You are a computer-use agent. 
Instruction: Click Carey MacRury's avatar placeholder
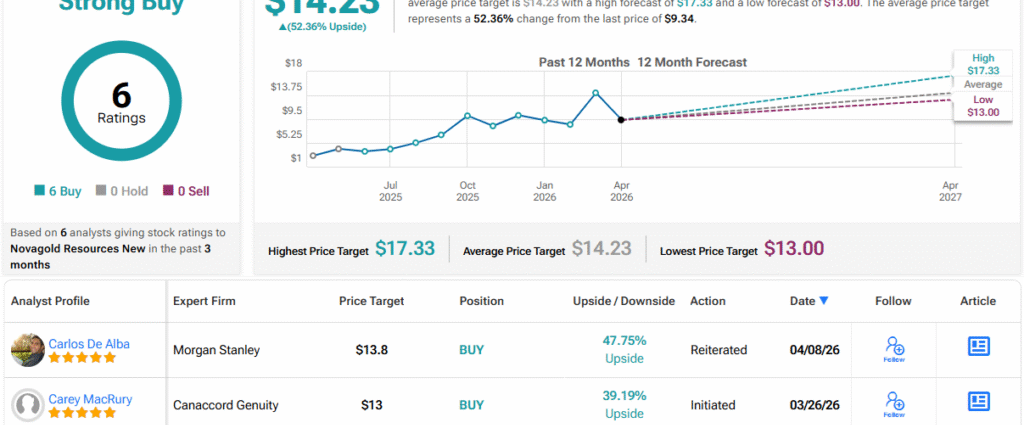tap(28, 405)
